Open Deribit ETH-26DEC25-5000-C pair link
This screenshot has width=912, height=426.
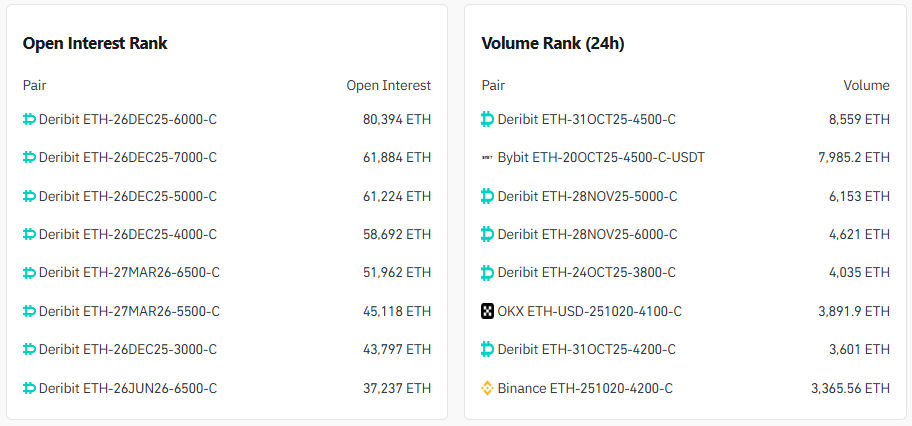pyautogui.click(x=127, y=196)
